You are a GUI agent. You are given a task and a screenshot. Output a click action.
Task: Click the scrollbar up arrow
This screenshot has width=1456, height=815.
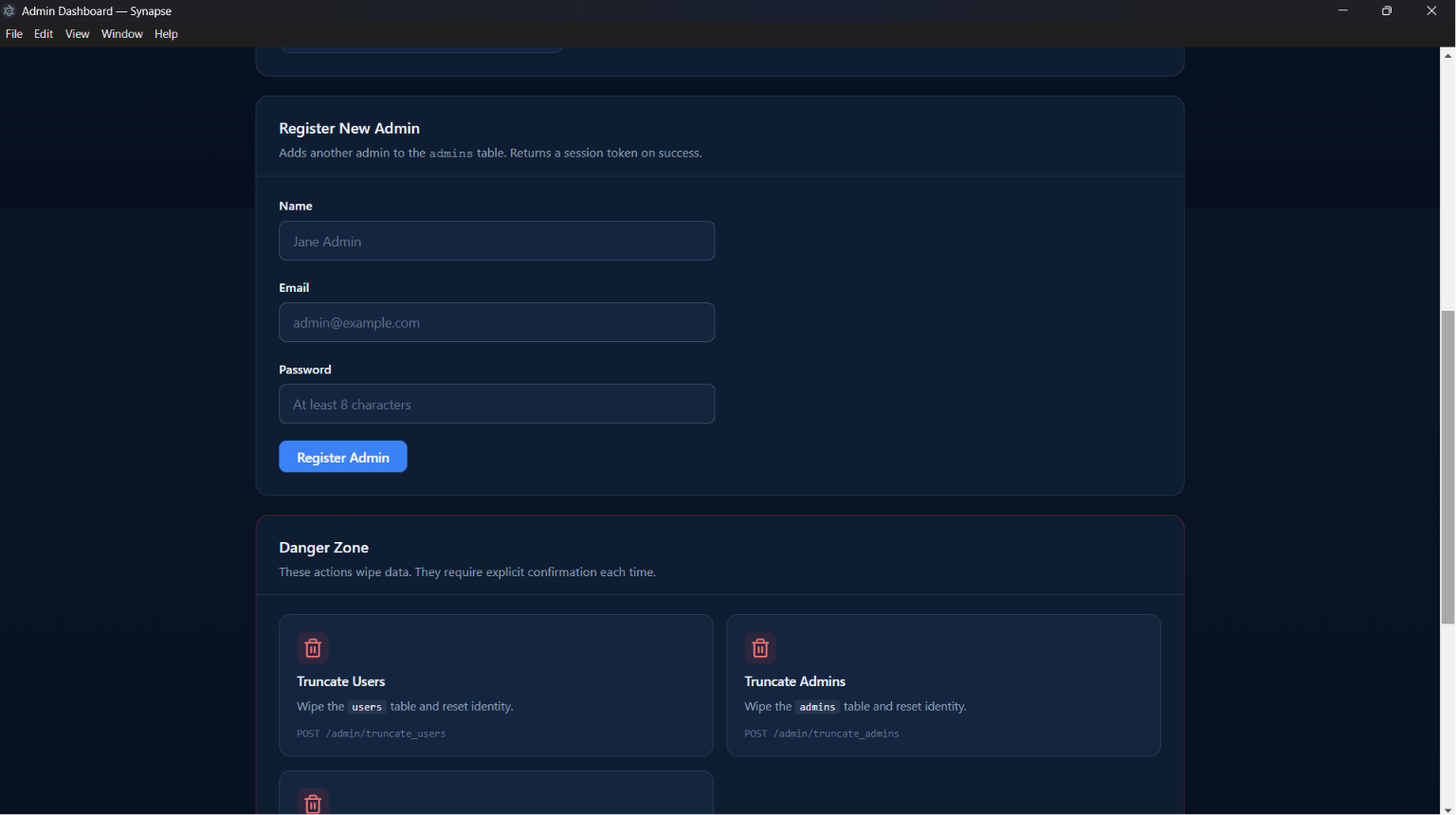(x=1447, y=56)
